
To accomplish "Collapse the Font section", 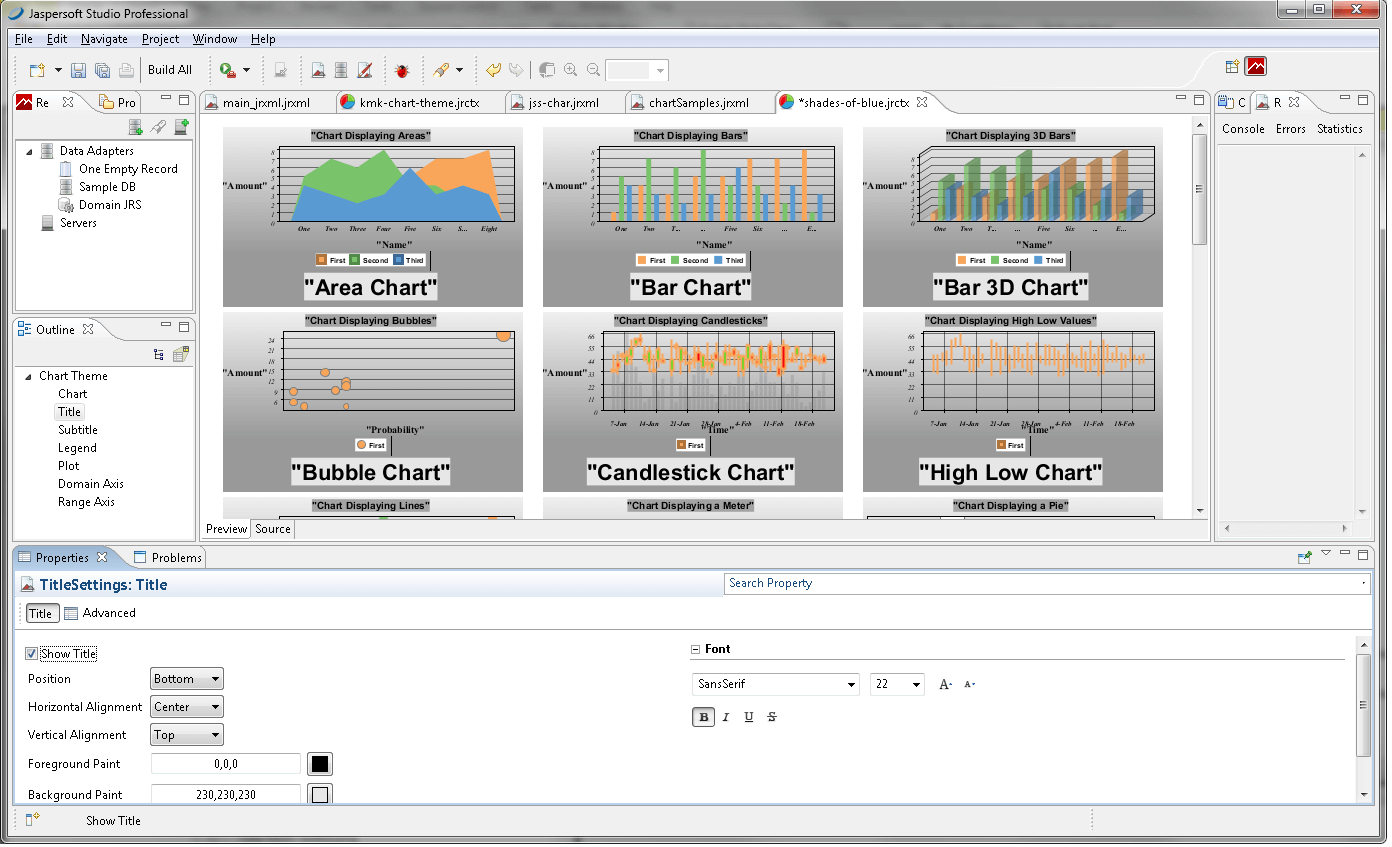I will click(695, 650).
